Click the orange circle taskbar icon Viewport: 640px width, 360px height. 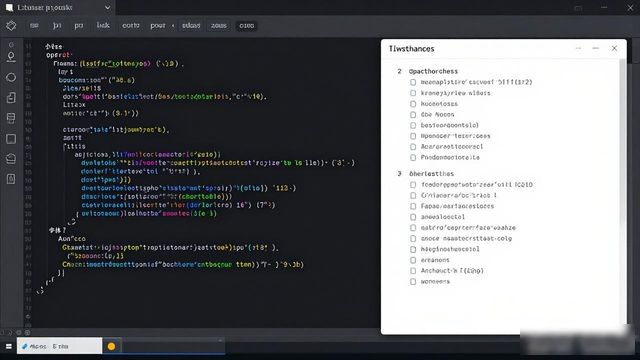point(111,346)
